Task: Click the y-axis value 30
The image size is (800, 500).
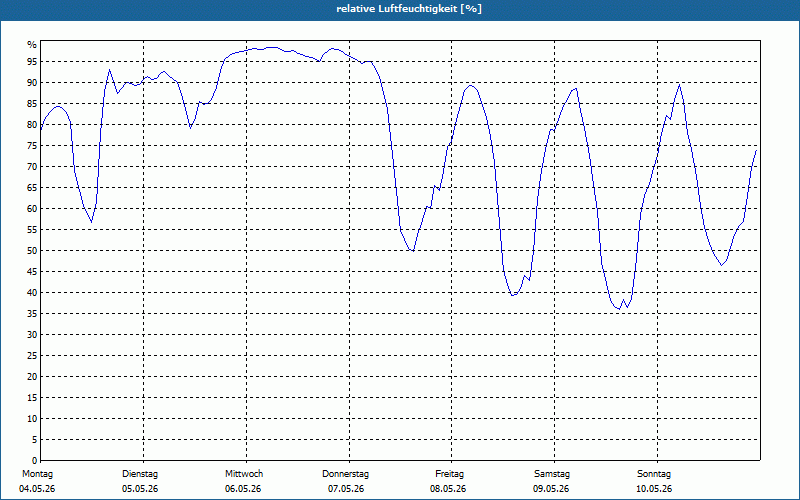Action: coord(32,335)
